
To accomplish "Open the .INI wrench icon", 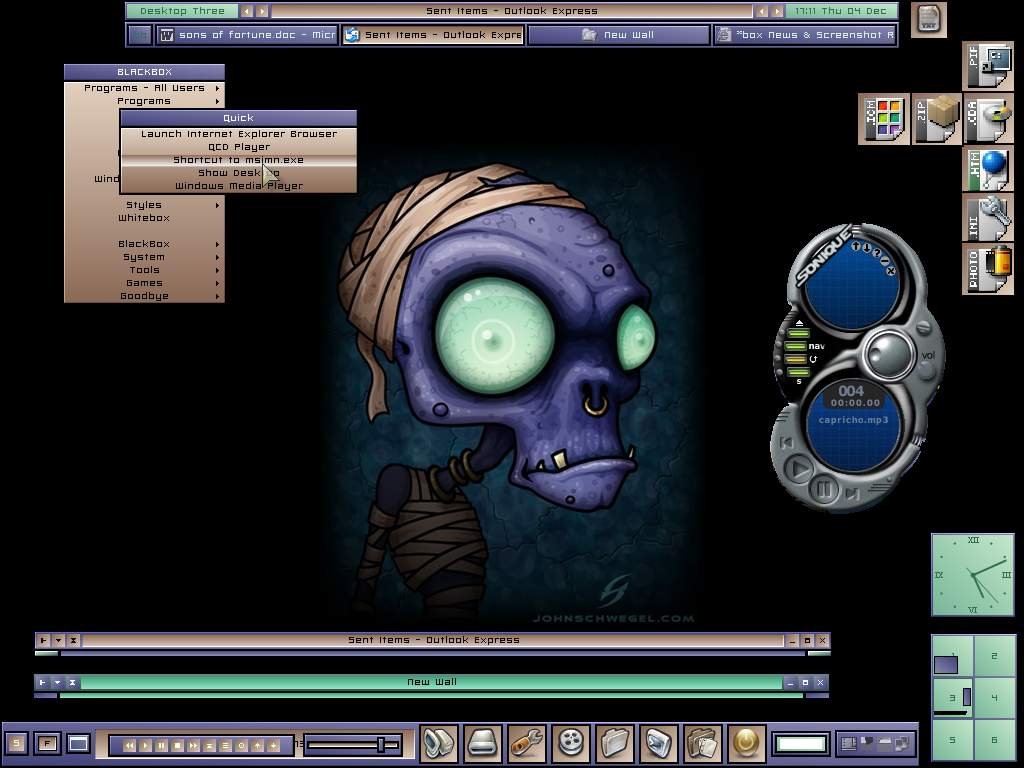I will point(987,219).
